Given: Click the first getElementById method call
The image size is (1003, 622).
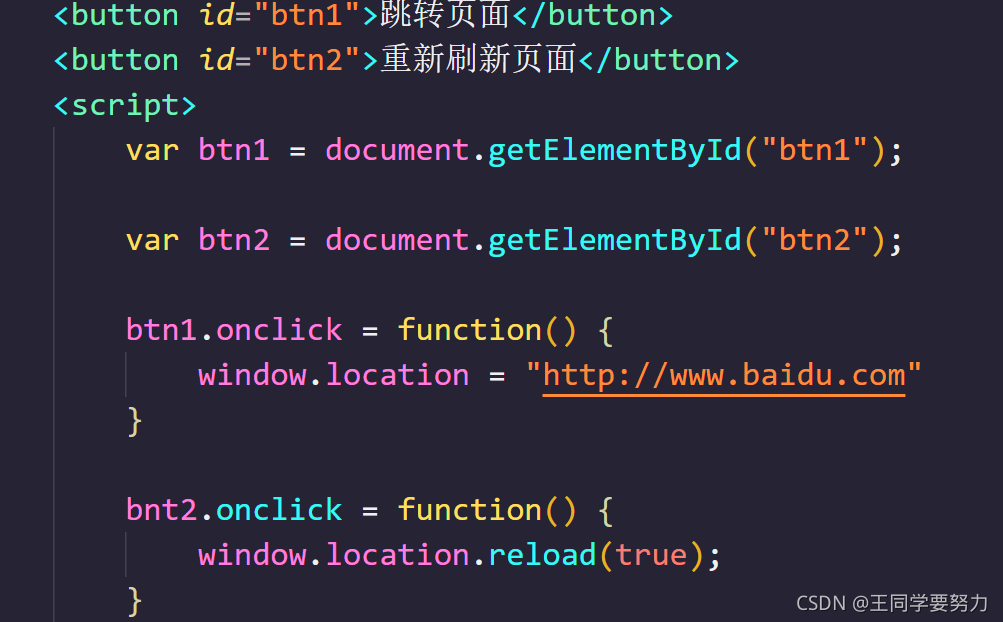Looking at the screenshot, I should click(x=614, y=152).
